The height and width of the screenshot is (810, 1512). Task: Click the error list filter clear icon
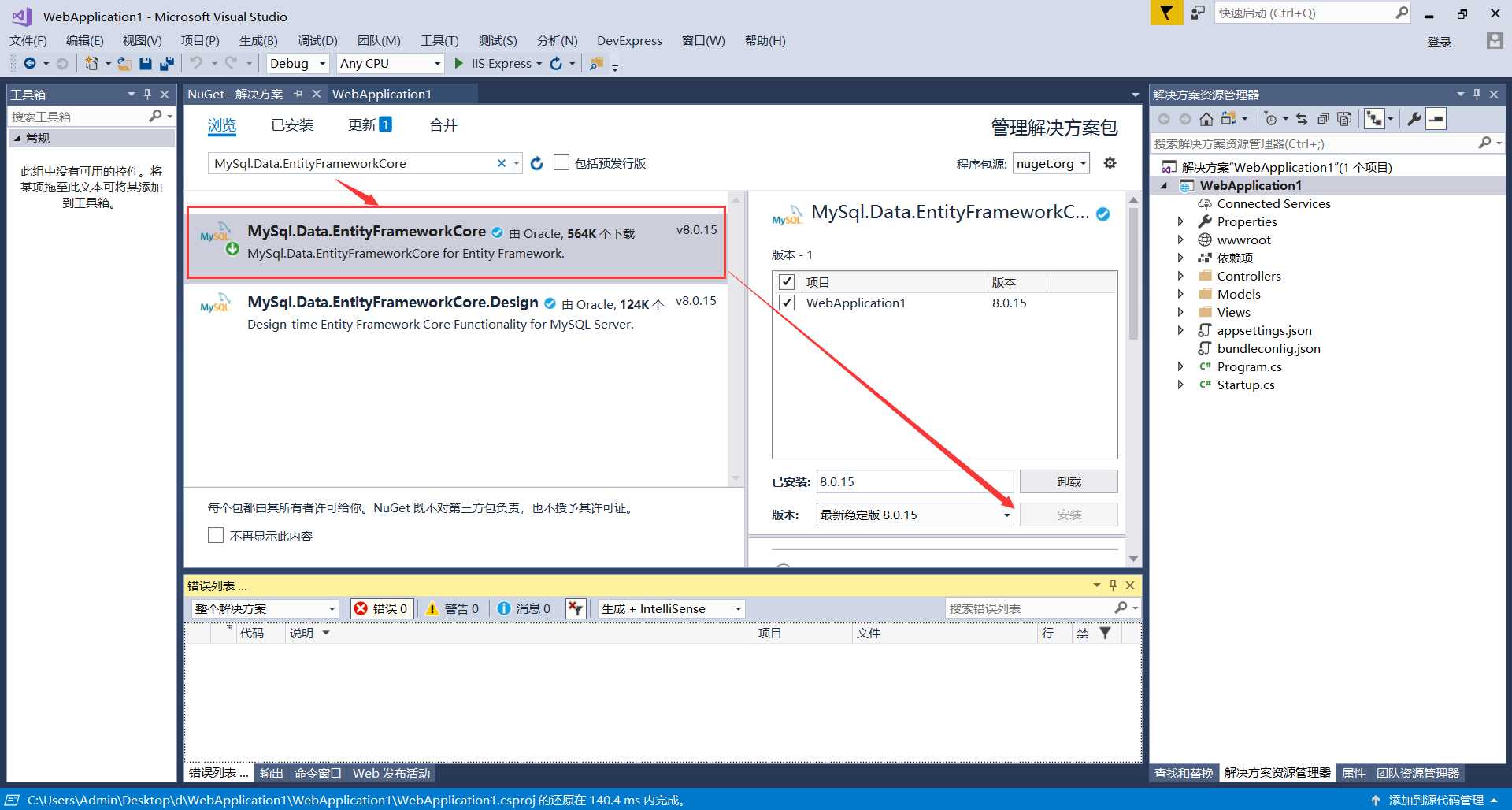click(576, 608)
